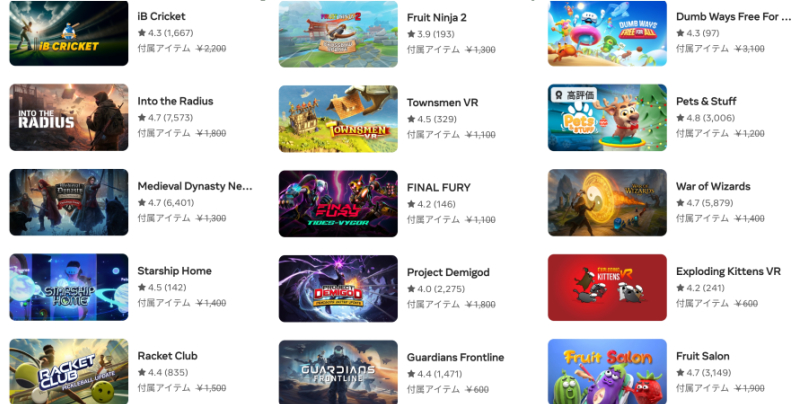Open the War of Wizards title link
Screen dimensions: 800x404
tap(713, 186)
